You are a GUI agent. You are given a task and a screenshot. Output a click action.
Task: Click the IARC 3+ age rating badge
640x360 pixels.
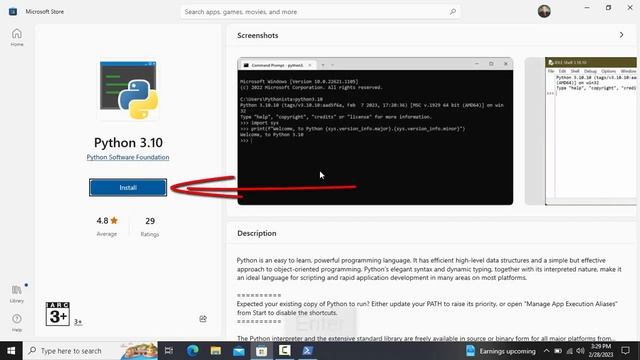(58, 314)
